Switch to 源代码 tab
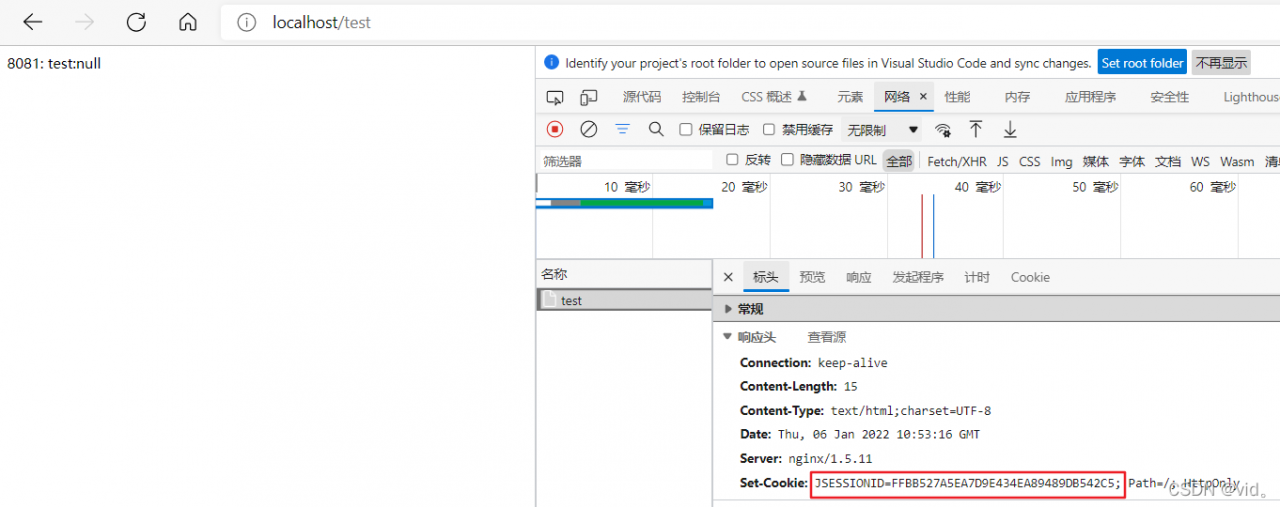The image size is (1280, 507). pyautogui.click(x=642, y=97)
